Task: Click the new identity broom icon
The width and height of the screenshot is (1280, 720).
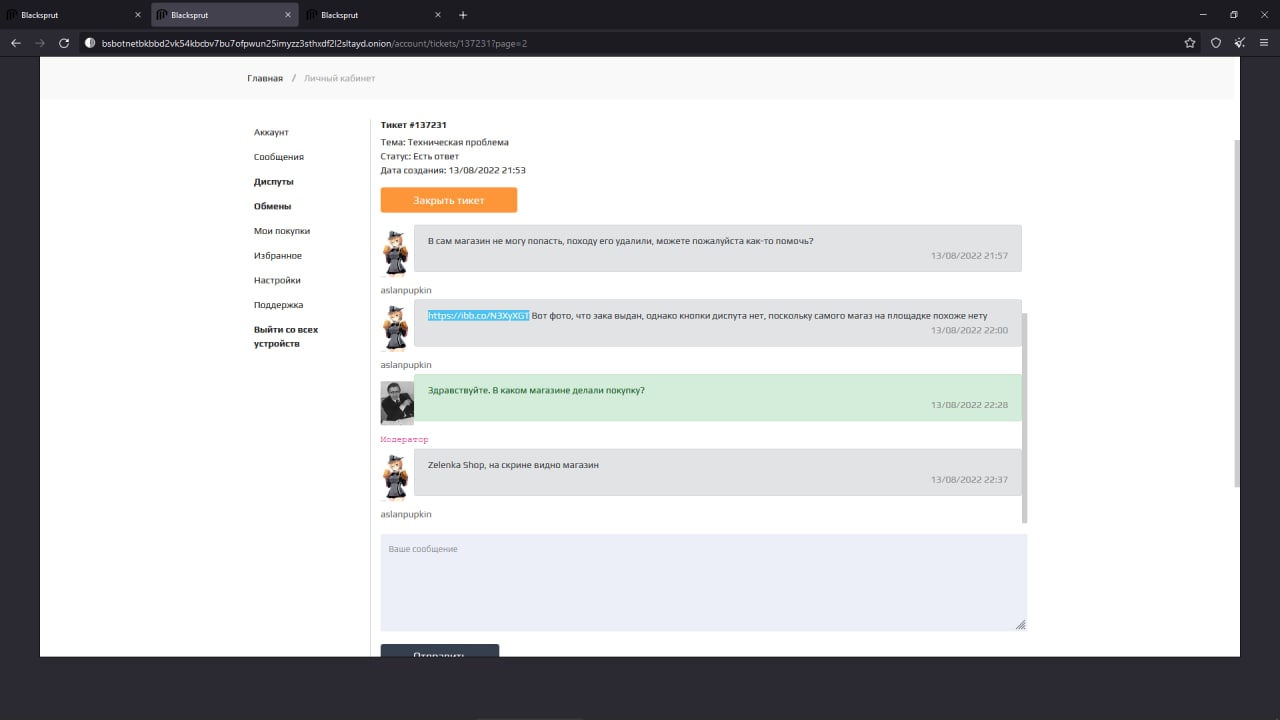Action: (x=1240, y=43)
